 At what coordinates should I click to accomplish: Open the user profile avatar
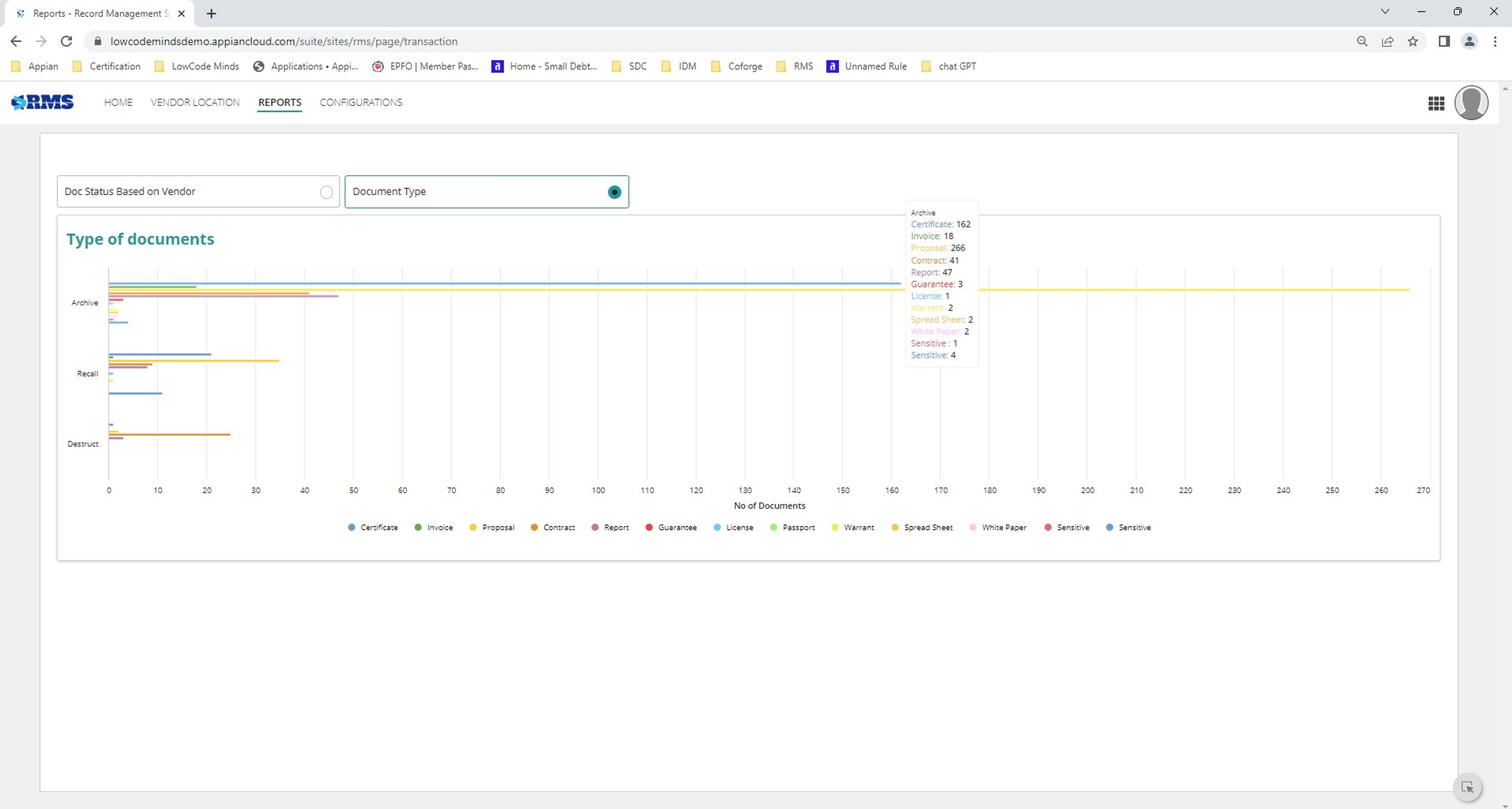pyautogui.click(x=1471, y=103)
